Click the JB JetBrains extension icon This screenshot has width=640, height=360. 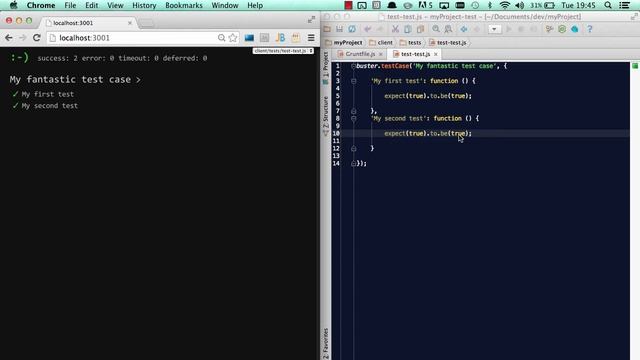280,38
